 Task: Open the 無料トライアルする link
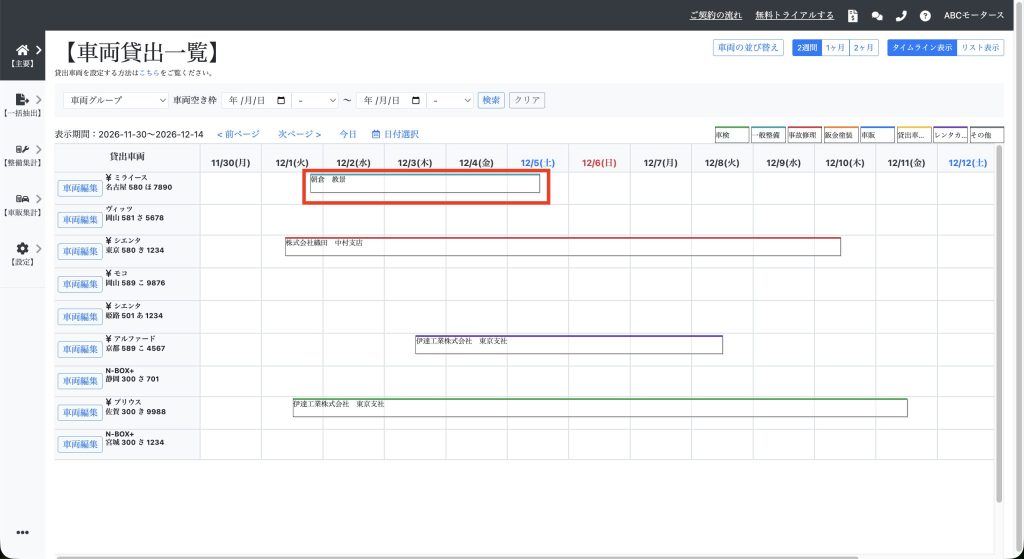pyautogui.click(x=795, y=16)
